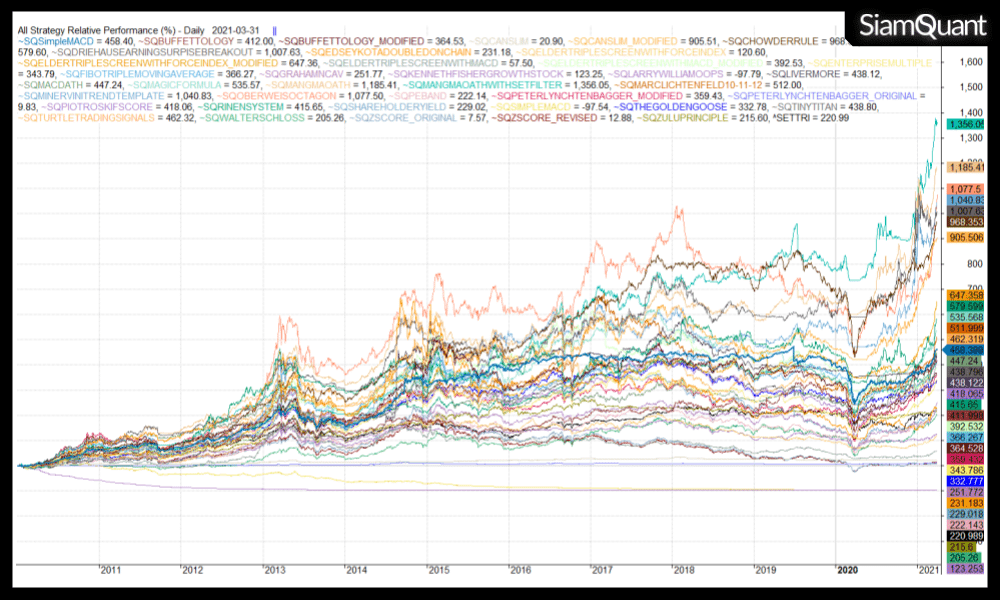Click the 1,600 label on the price axis

point(943,62)
